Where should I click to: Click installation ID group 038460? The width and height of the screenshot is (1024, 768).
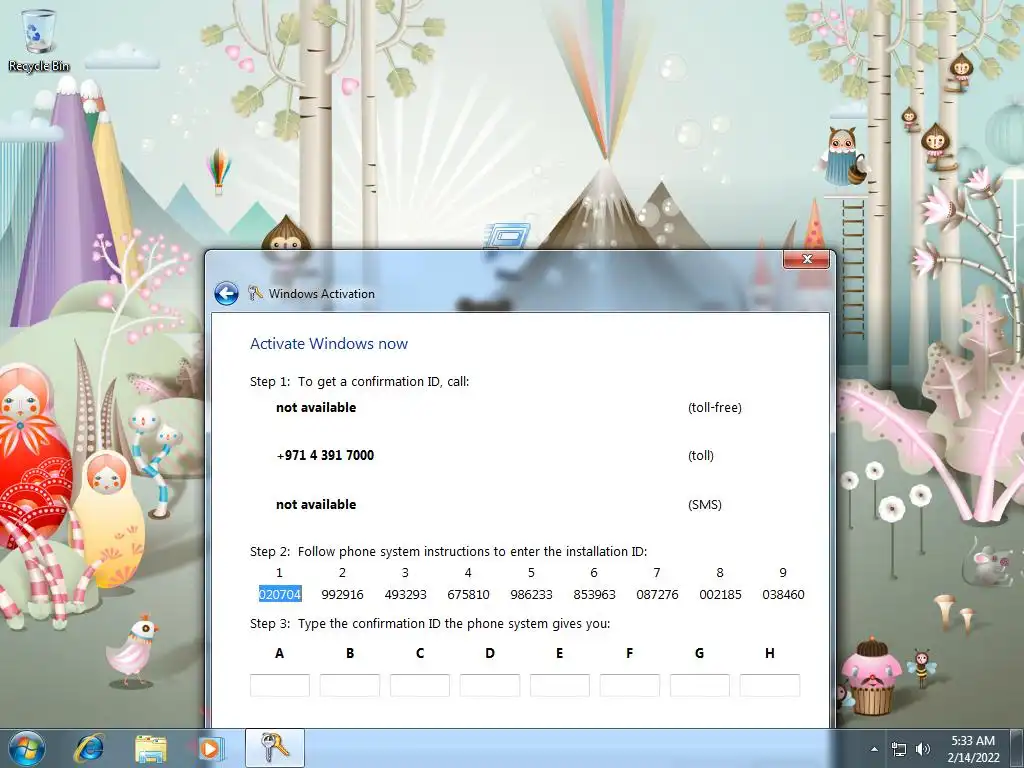pyautogui.click(x=783, y=594)
